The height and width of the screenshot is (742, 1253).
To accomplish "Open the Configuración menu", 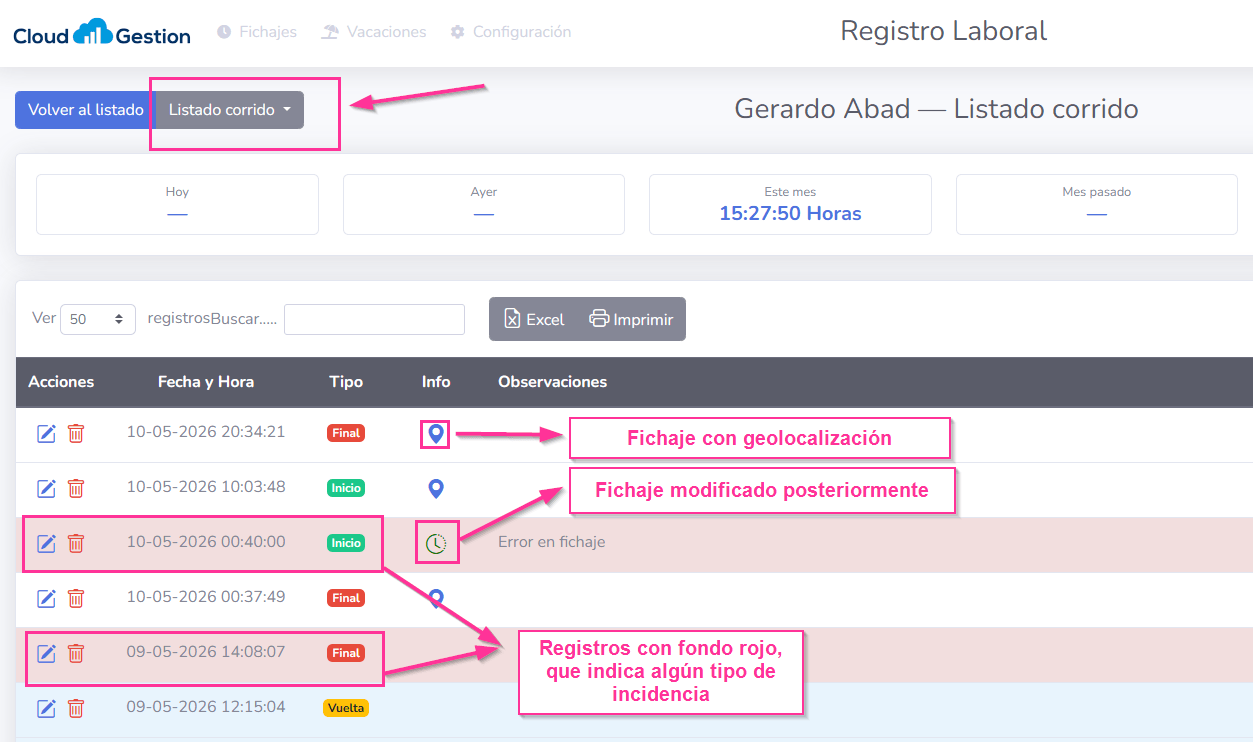I will [511, 32].
